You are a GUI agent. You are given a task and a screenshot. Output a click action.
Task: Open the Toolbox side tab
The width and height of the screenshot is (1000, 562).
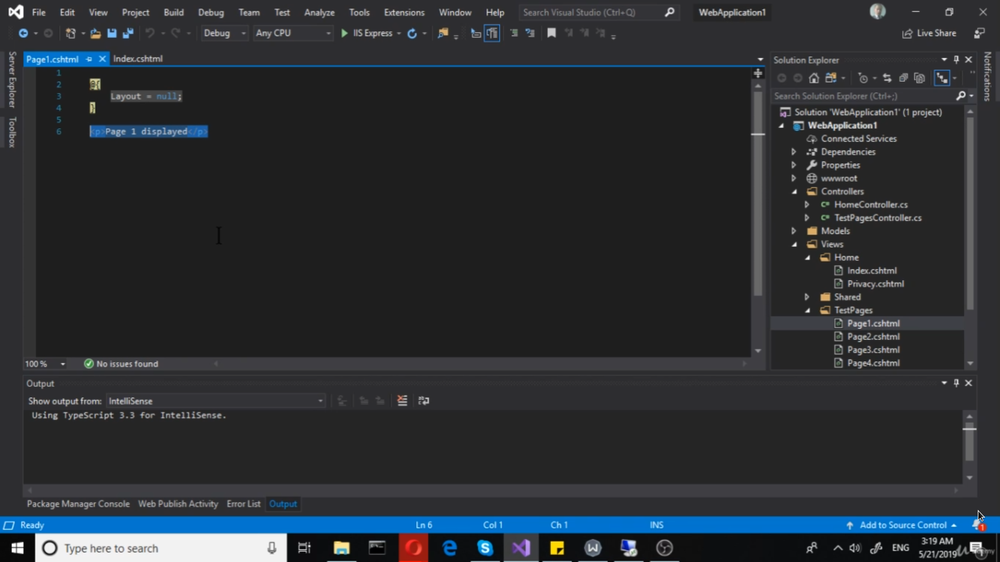tap(11, 132)
